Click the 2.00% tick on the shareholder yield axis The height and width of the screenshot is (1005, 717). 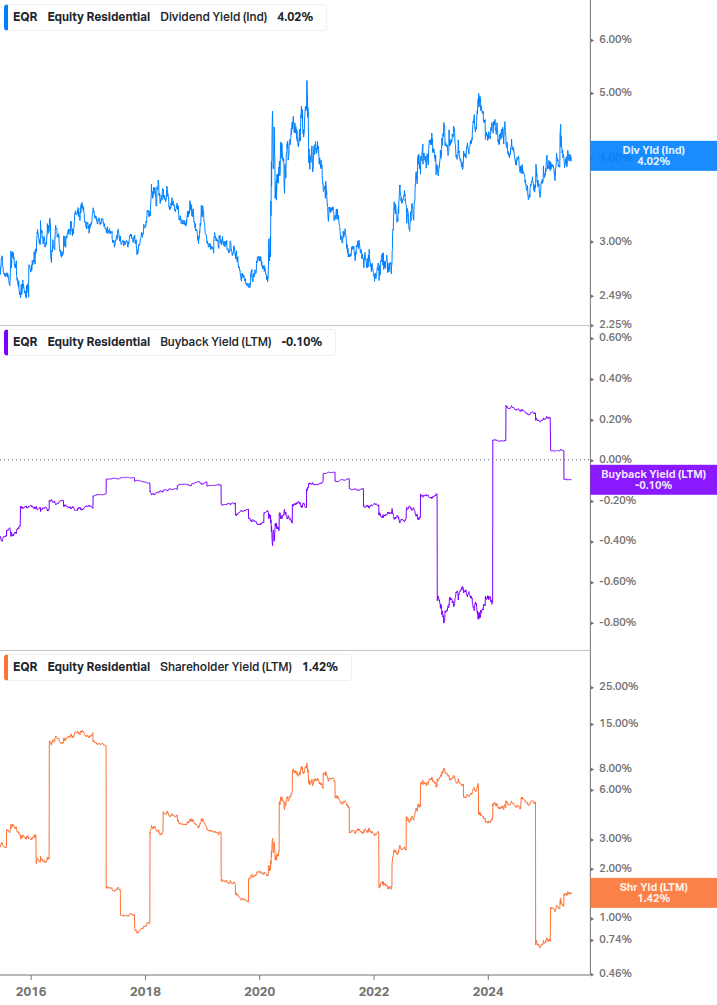(615, 868)
